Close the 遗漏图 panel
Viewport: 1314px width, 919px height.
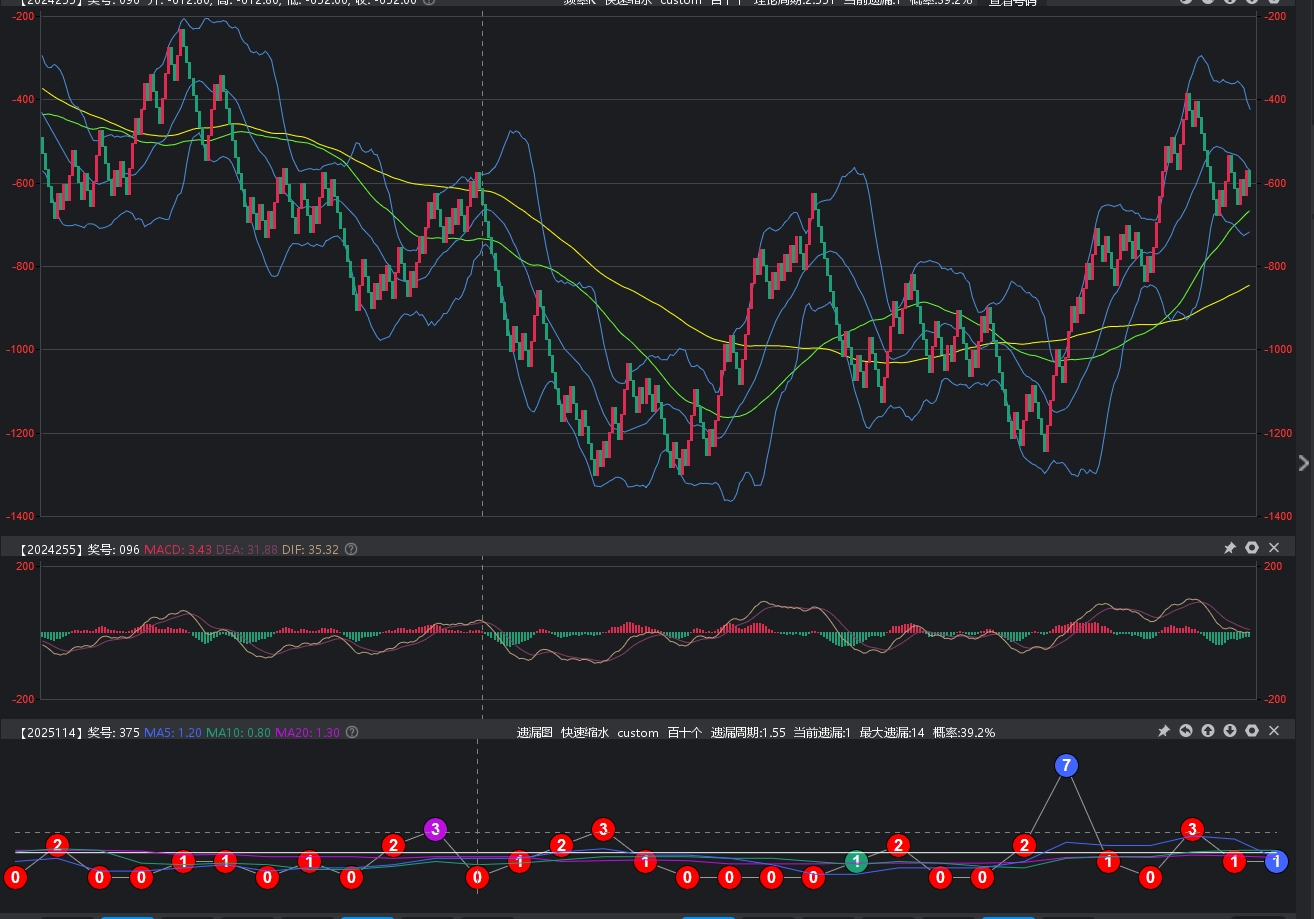coord(1274,731)
